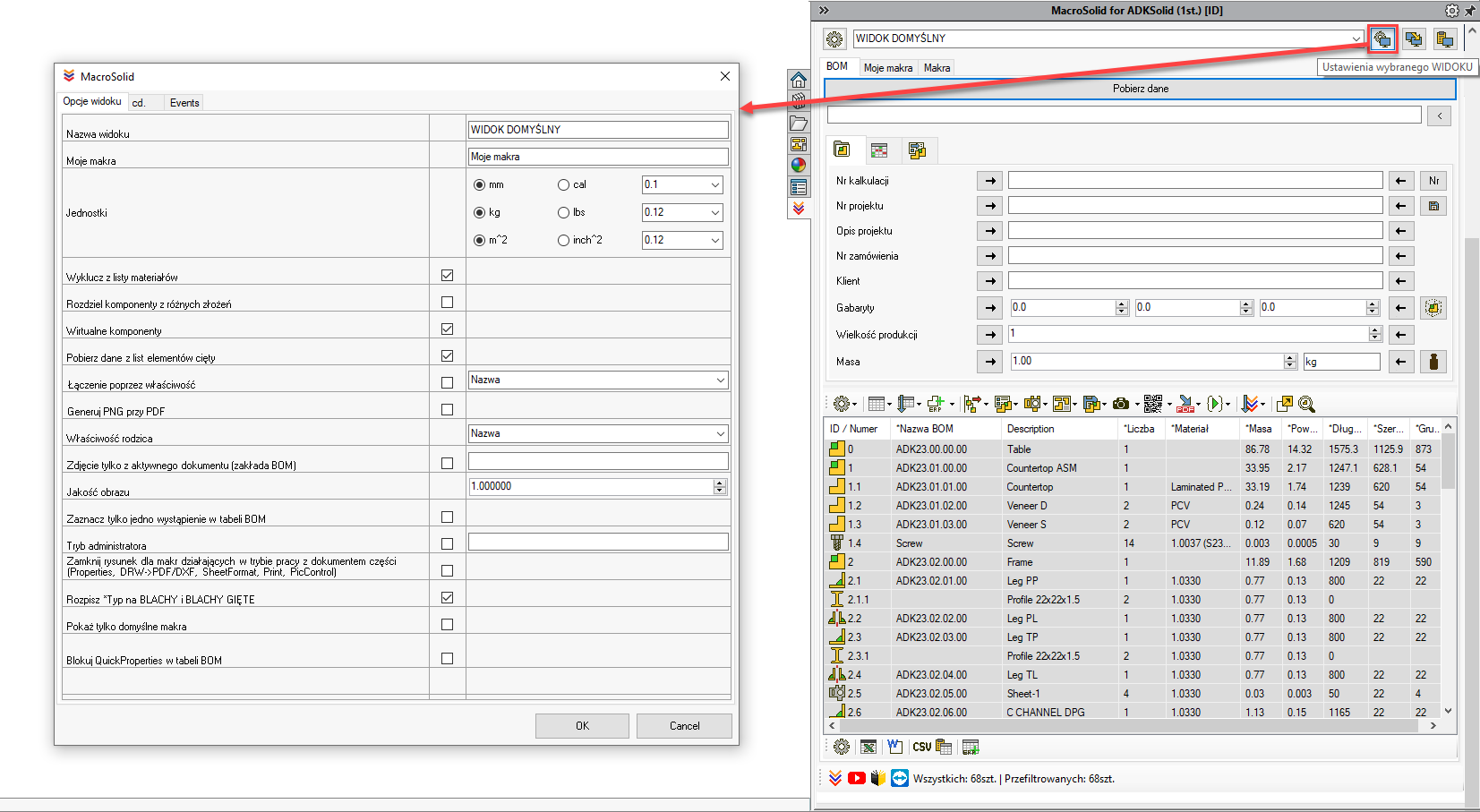The width and height of the screenshot is (1480, 812).
Task: Click the Cancel button in the dialog
Action: (x=684, y=725)
